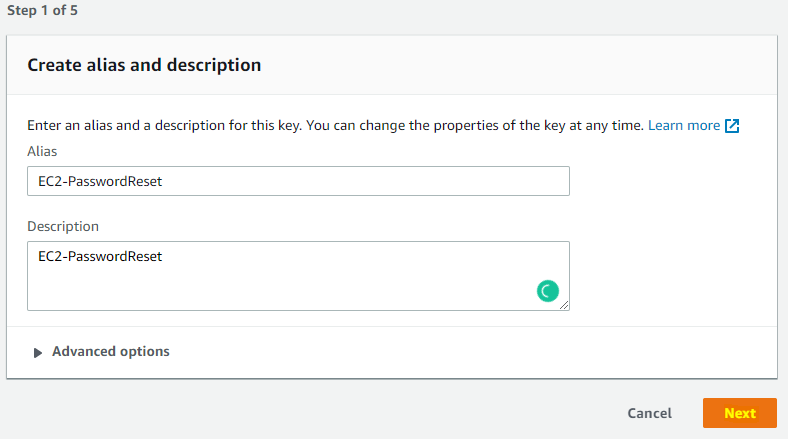
Task: Click the blank panel area beside Advanced options
Action: (x=472, y=352)
